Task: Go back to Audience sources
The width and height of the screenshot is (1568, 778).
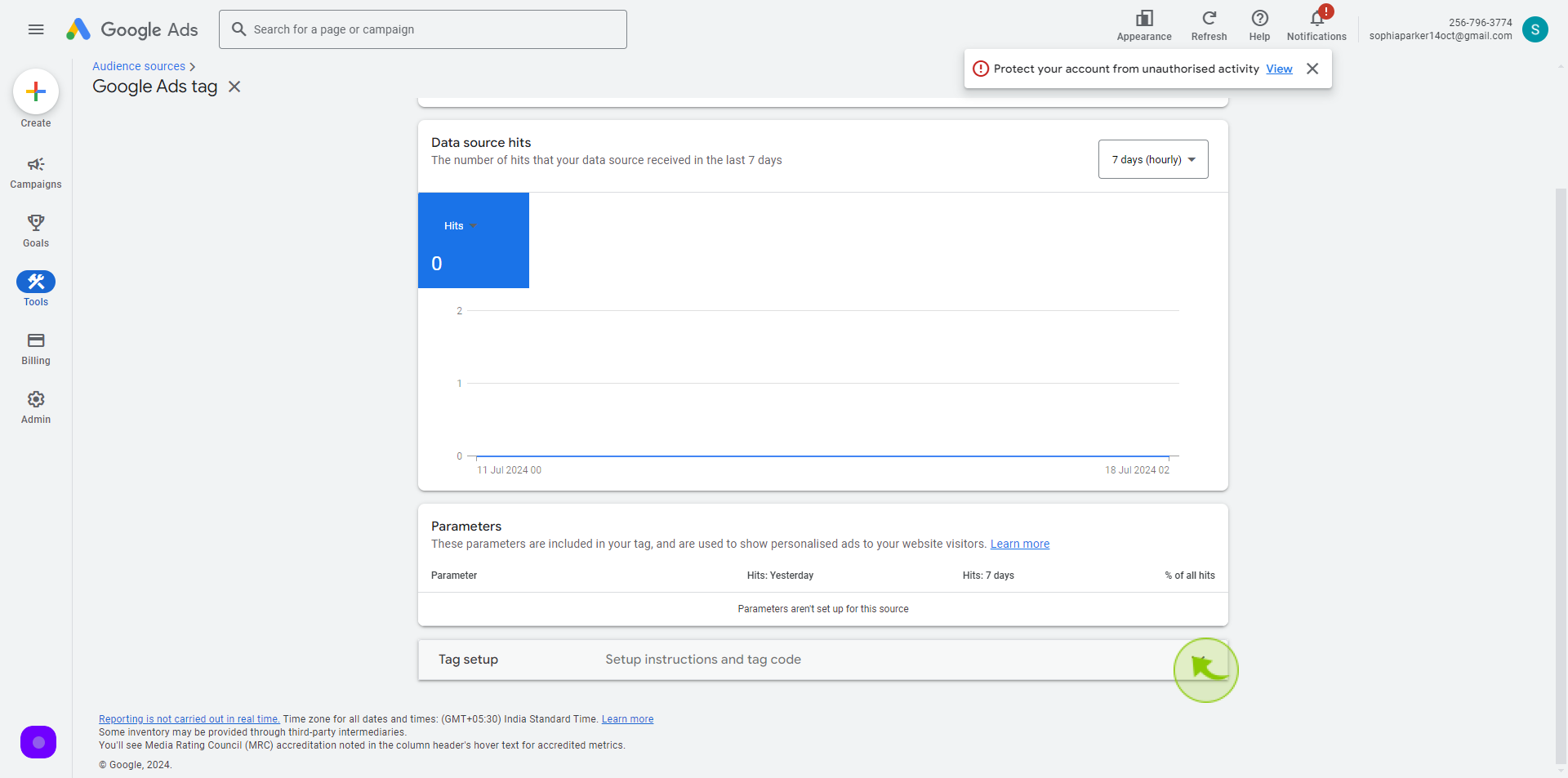Action: click(139, 66)
